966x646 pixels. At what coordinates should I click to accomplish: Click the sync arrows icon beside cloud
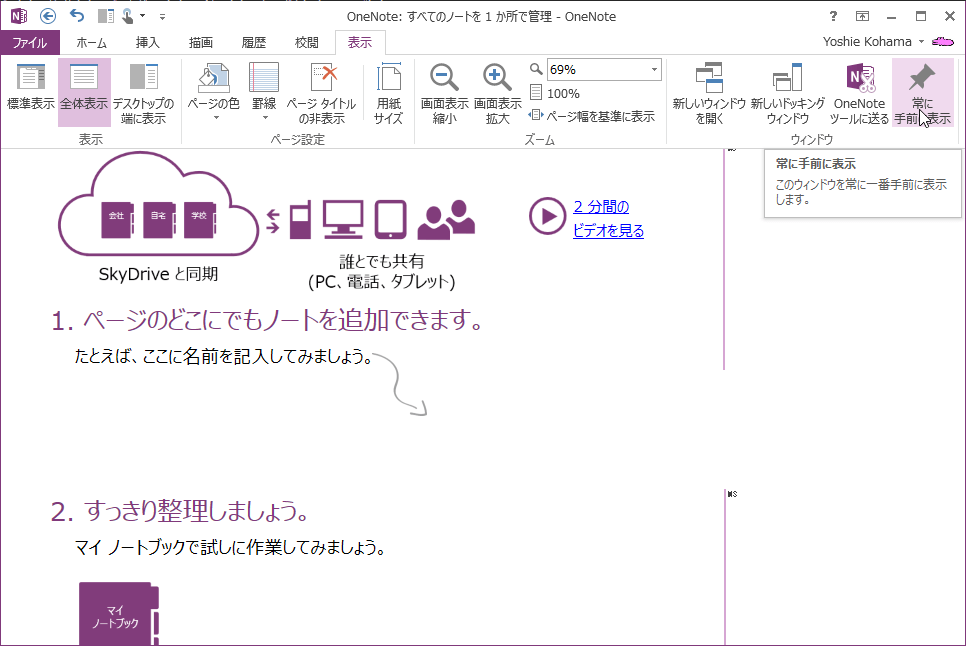(x=273, y=221)
